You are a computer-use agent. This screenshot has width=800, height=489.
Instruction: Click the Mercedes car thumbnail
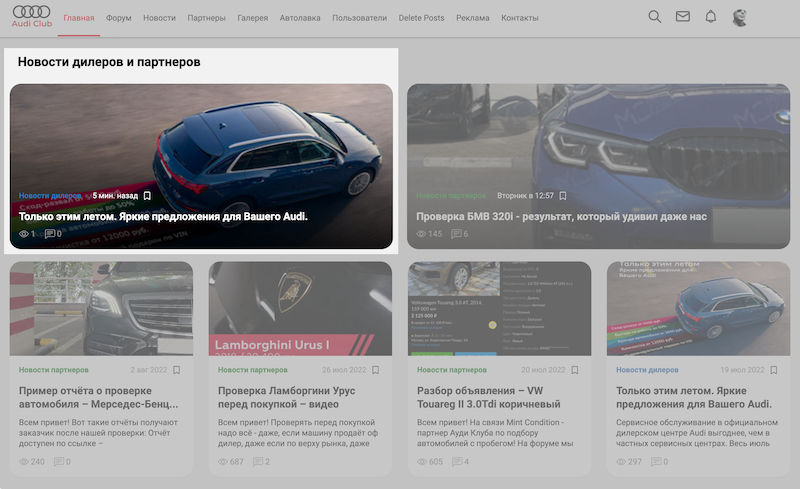click(x=102, y=309)
